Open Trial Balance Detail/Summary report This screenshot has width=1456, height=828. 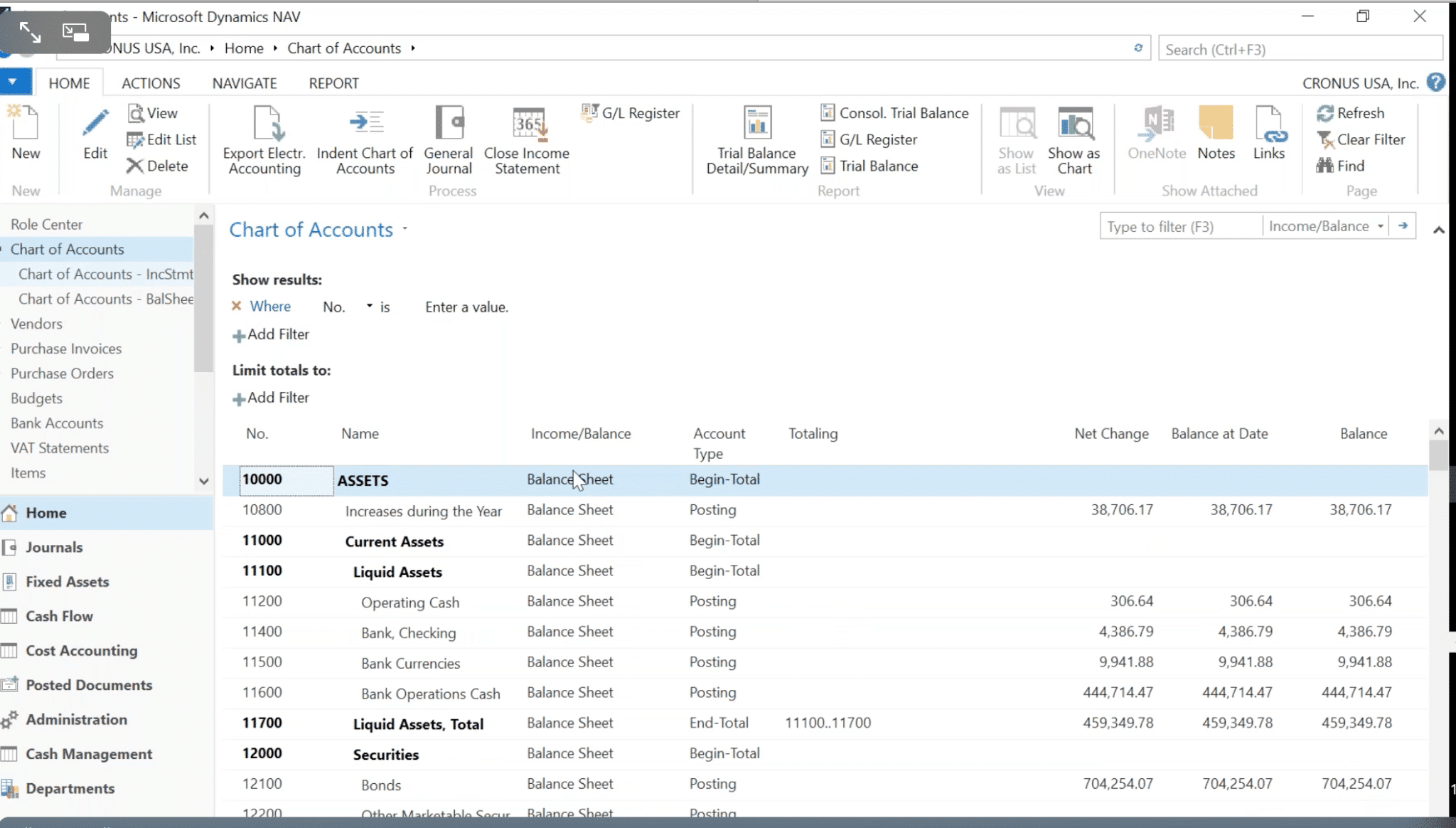[x=757, y=140]
